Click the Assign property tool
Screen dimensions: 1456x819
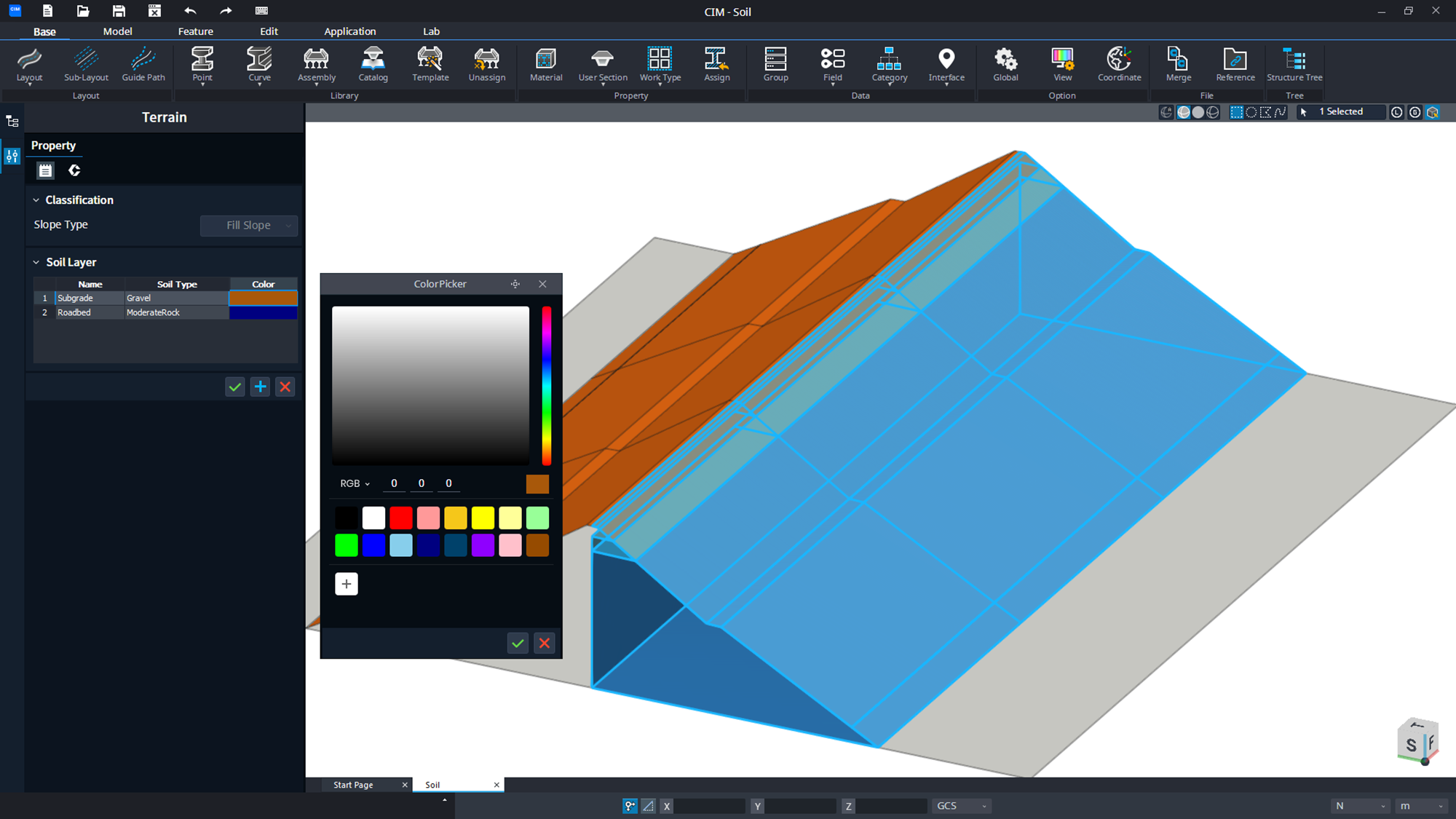pyautogui.click(x=716, y=65)
